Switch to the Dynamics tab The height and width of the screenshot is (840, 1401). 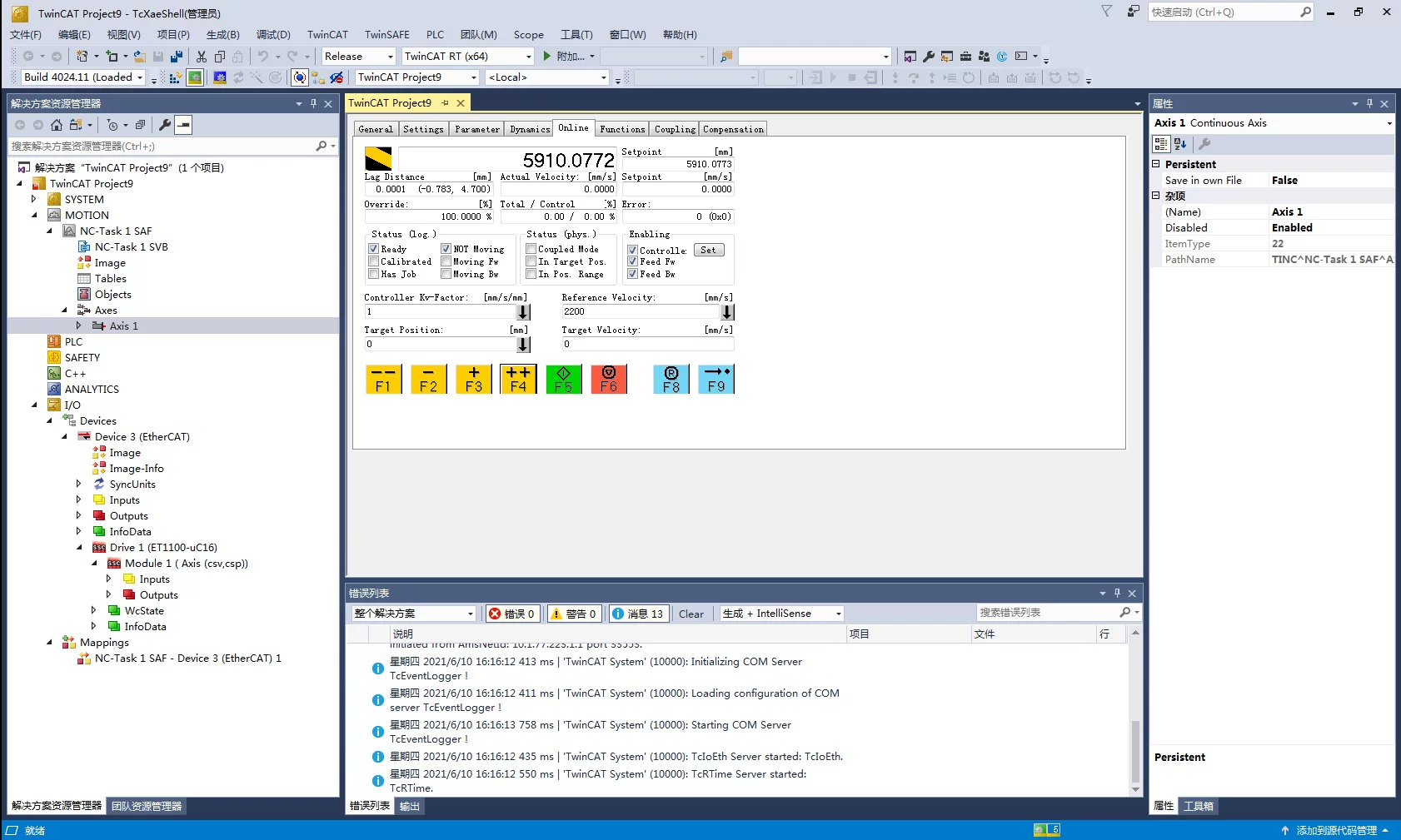(530, 129)
